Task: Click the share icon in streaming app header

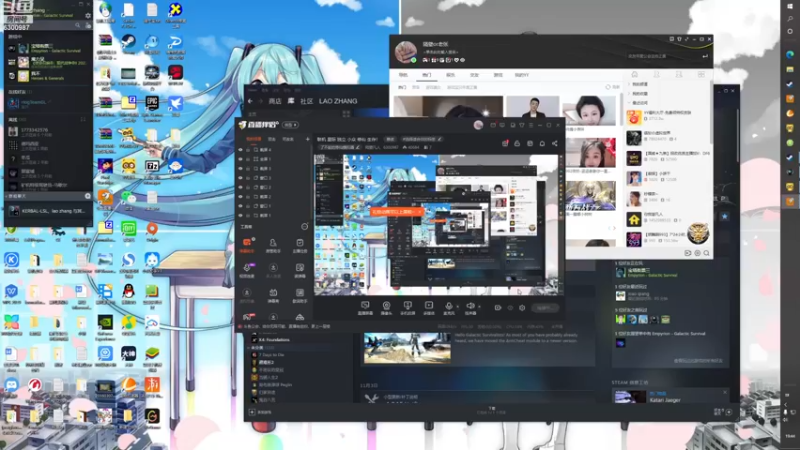Action: 555,143
